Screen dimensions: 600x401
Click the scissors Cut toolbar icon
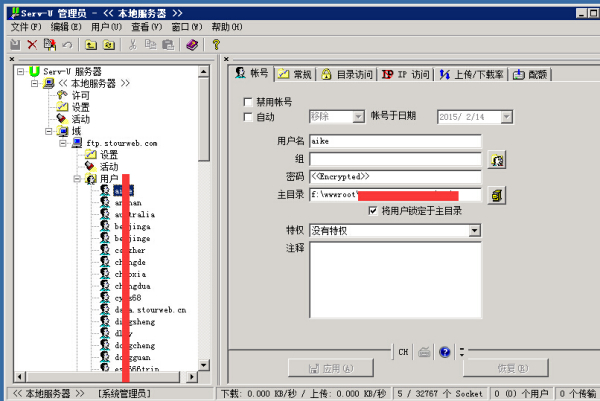click(132, 45)
